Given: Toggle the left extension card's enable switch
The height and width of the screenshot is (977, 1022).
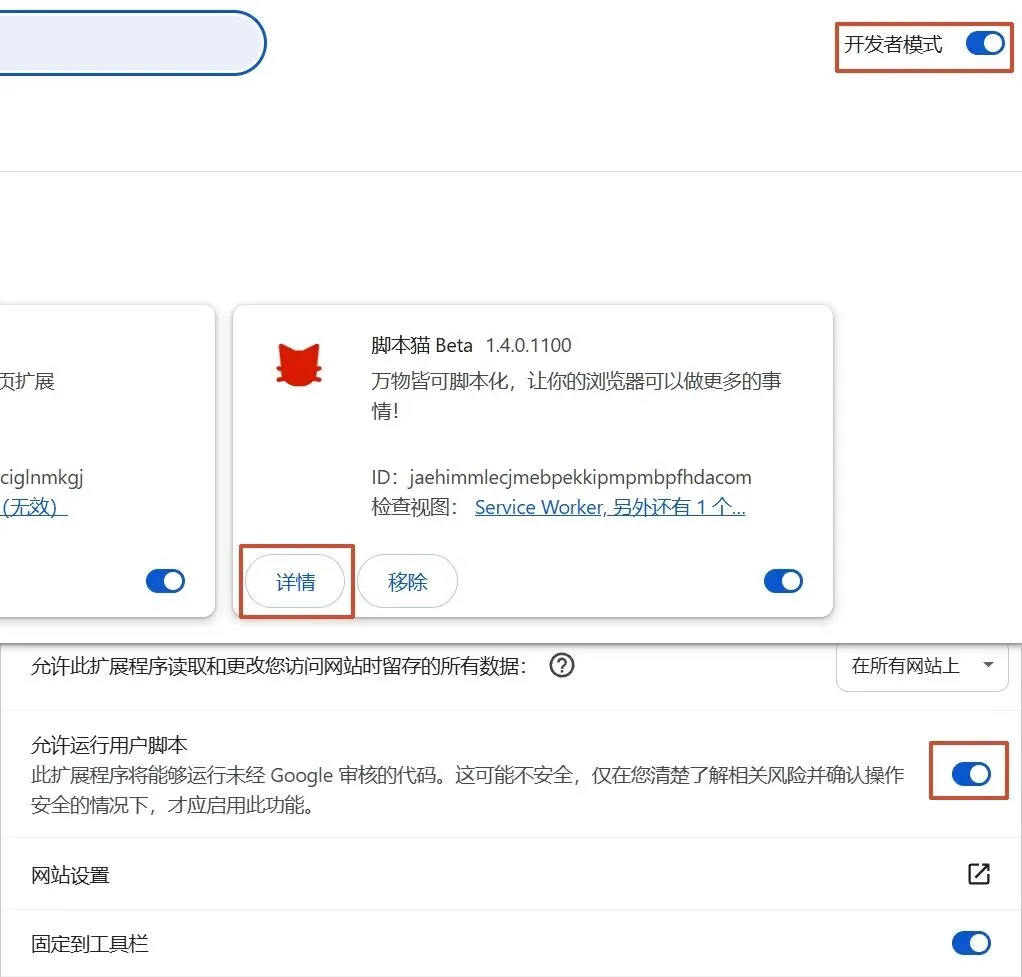Looking at the screenshot, I should pos(166,581).
